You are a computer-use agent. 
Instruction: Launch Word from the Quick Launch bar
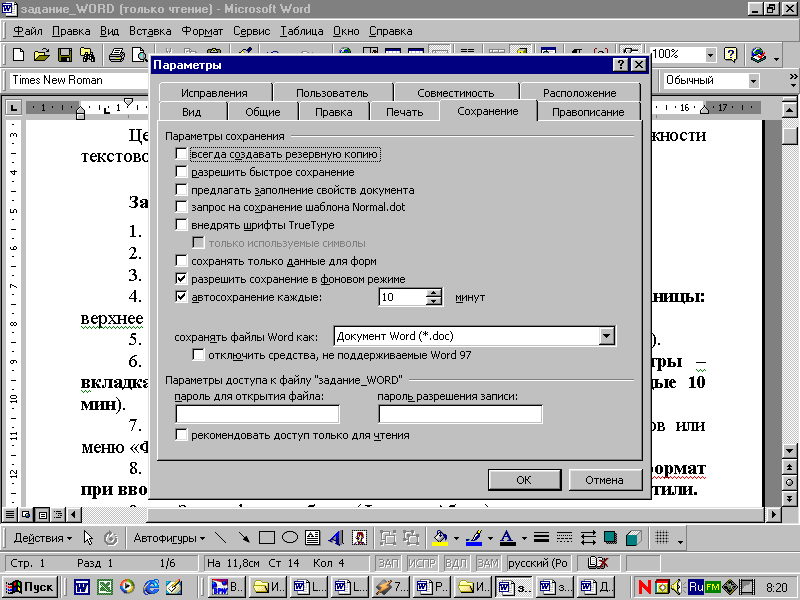coord(82,587)
